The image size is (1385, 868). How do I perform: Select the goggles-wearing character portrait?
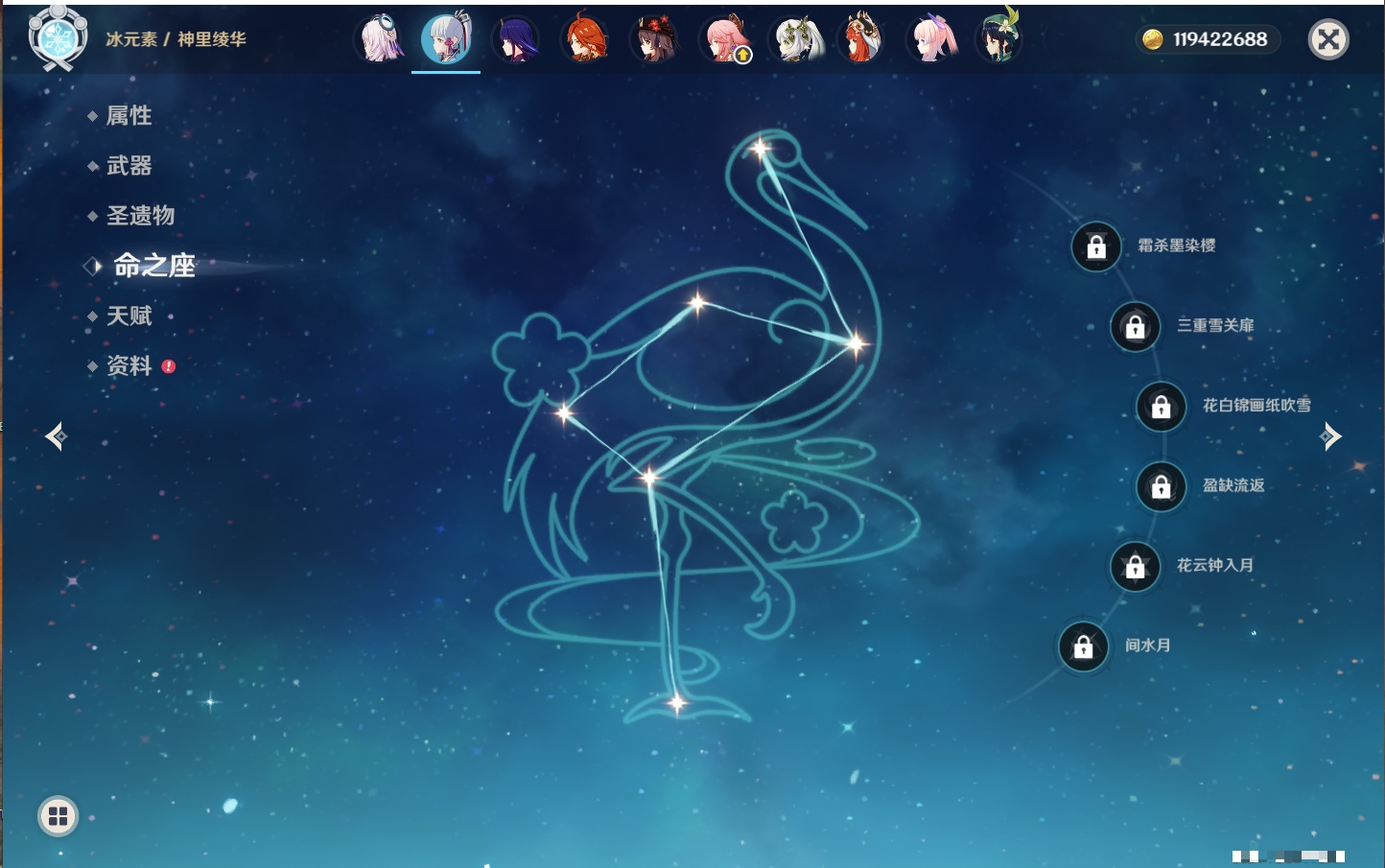click(379, 39)
